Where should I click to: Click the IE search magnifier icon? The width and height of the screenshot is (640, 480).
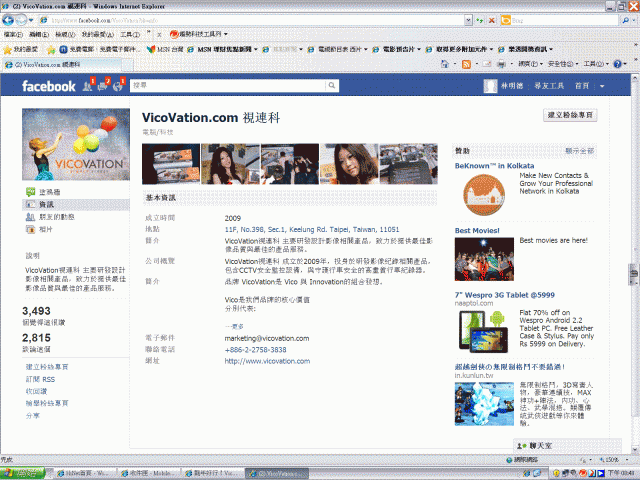(626, 20)
